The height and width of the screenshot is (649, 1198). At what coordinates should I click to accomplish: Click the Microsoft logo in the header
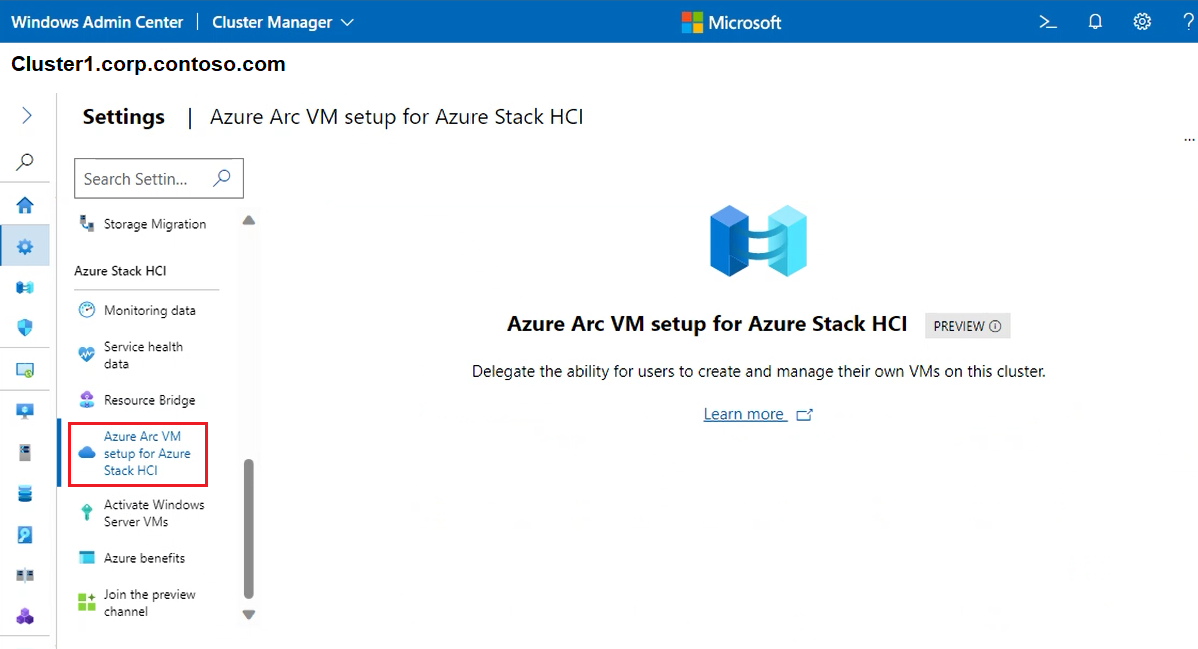(x=731, y=21)
